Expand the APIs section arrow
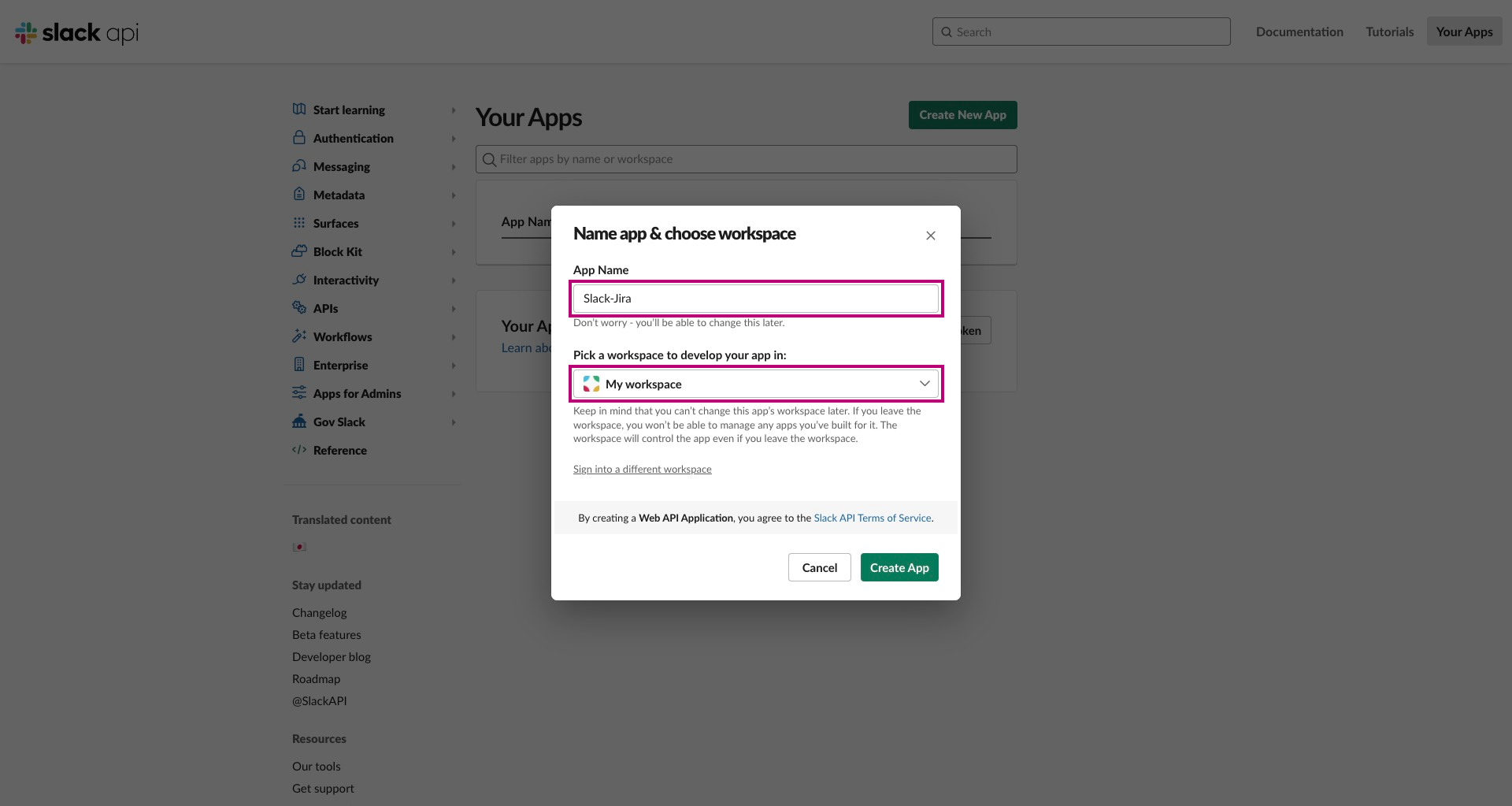Viewport: 1512px width, 806px height. (x=454, y=309)
